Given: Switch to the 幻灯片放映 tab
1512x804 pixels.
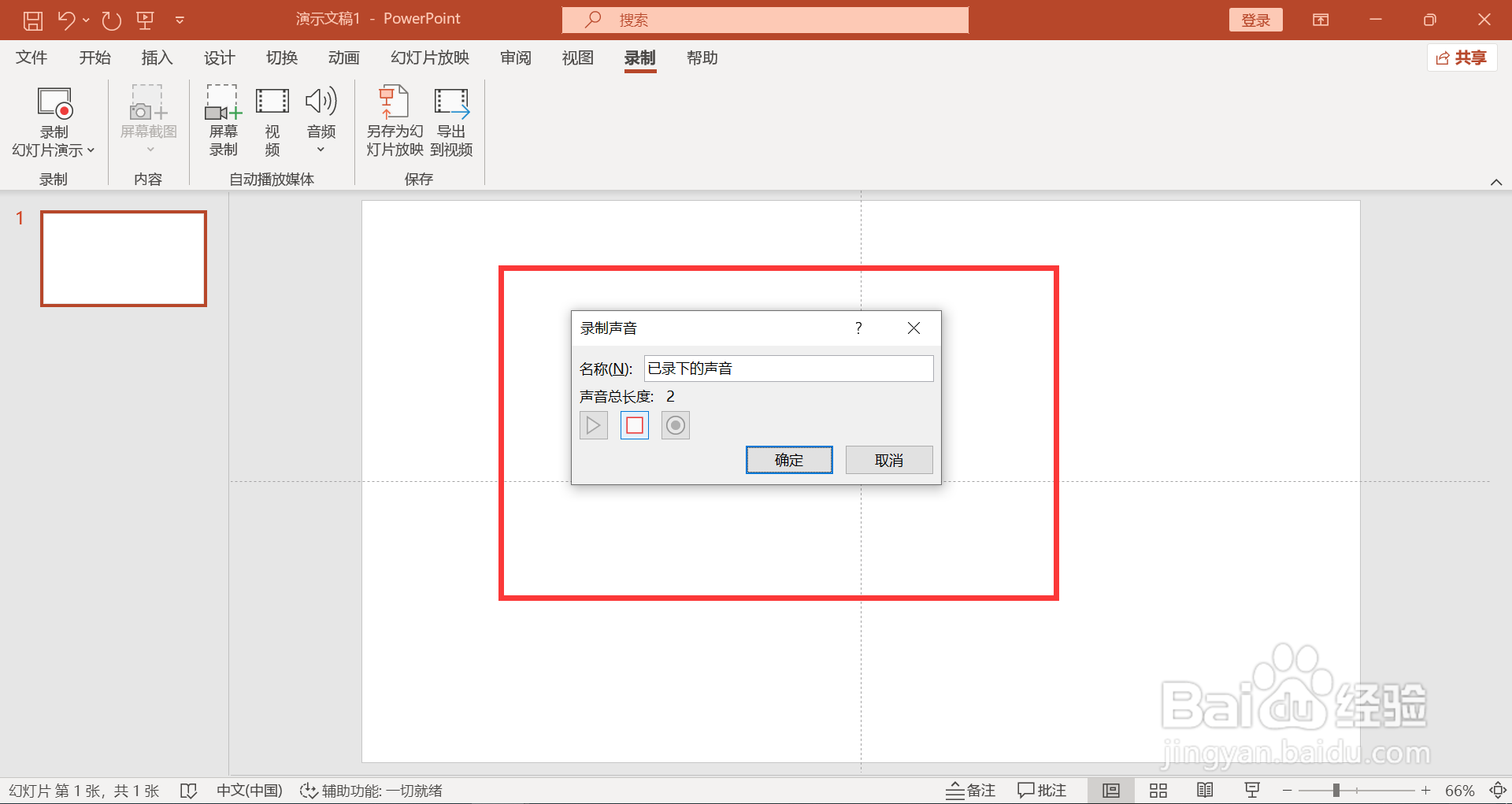Looking at the screenshot, I should coord(429,57).
